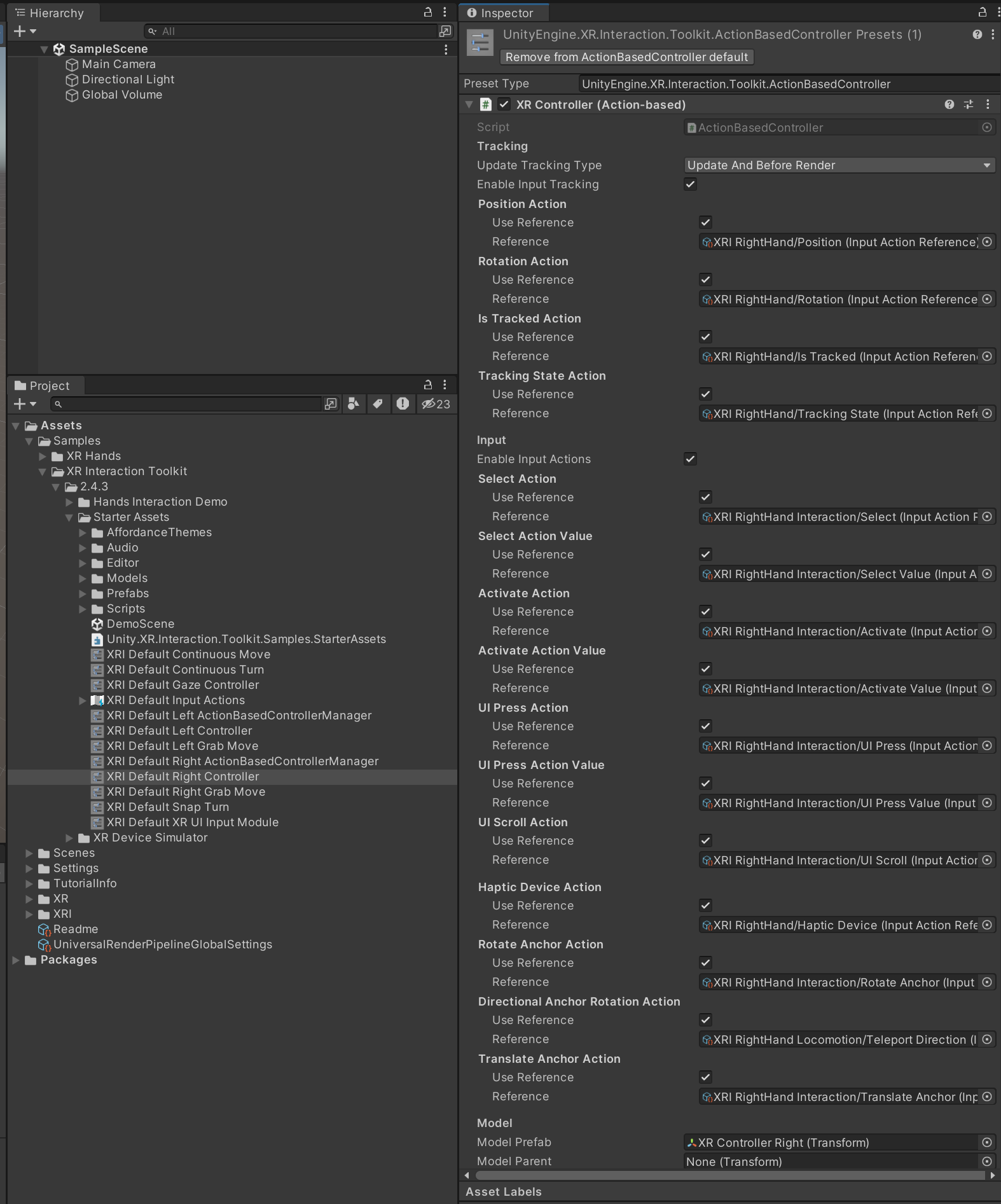
Task: Open XR Controller component help icon
Action: pyautogui.click(x=949, y=104)
